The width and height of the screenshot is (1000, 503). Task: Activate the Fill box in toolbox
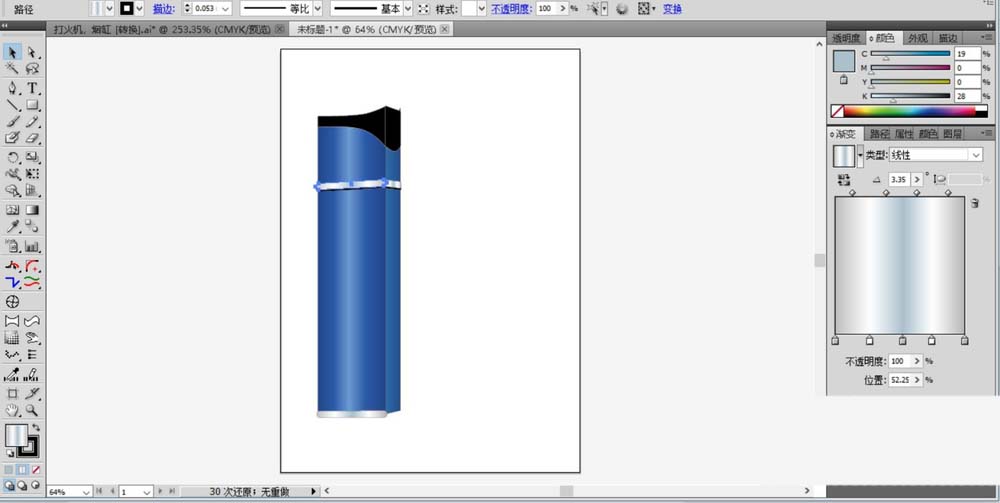point(17,436)
